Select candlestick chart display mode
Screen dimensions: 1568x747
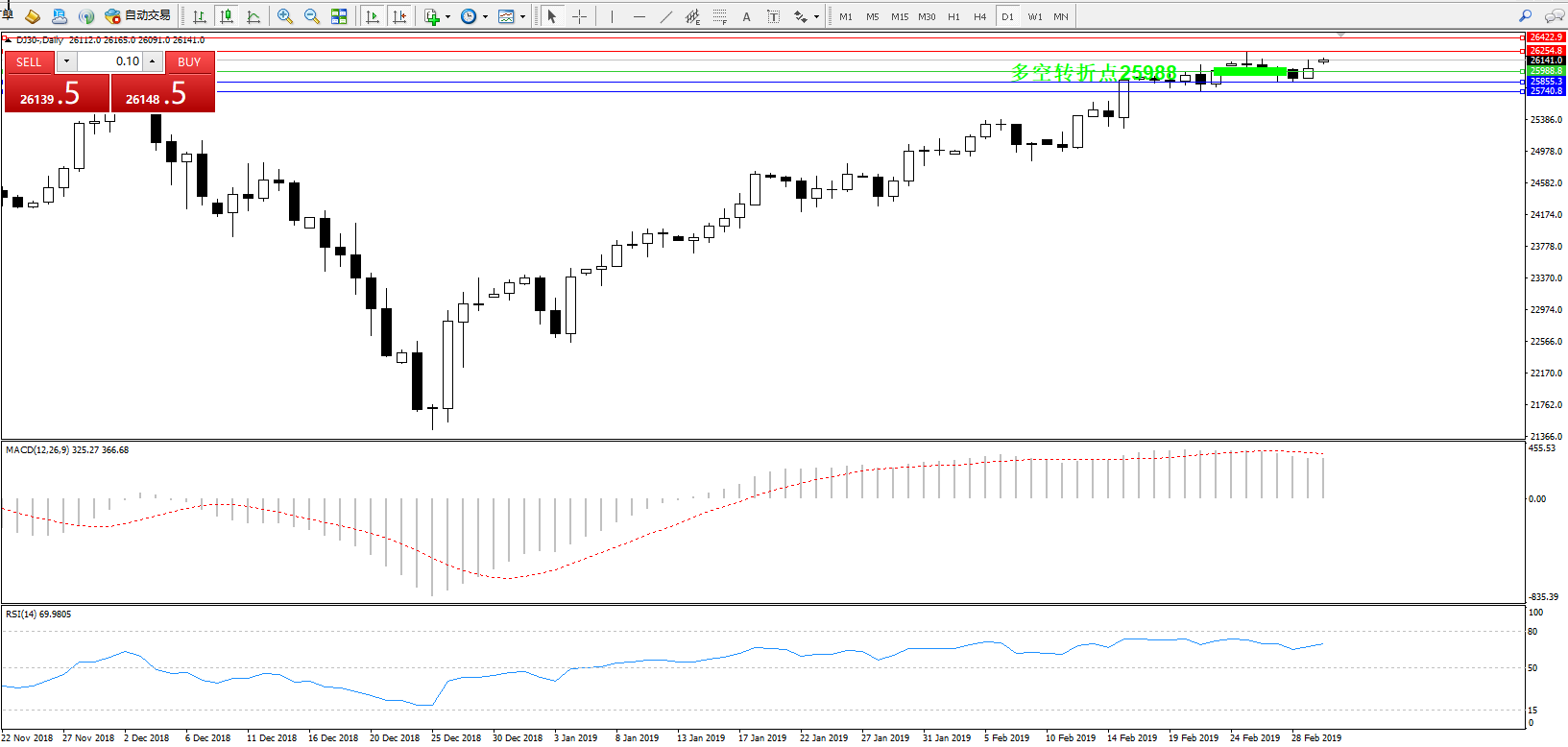click(x=227, y=16)
